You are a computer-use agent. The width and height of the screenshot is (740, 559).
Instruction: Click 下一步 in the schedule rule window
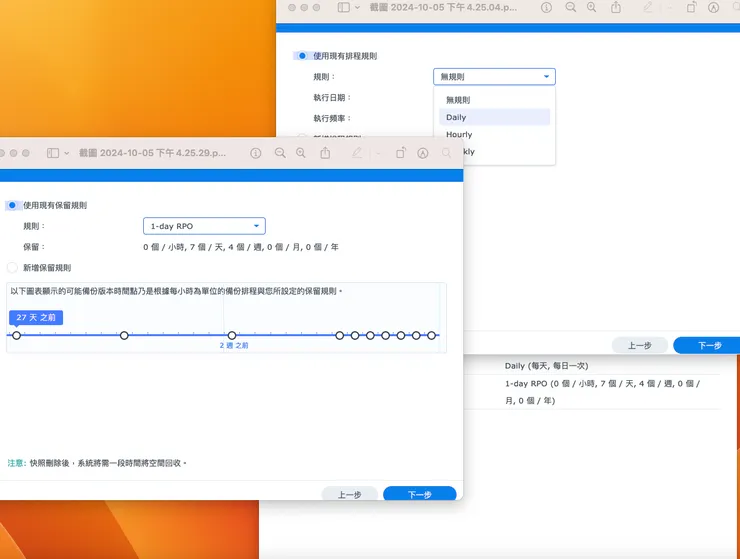point(709,346)
